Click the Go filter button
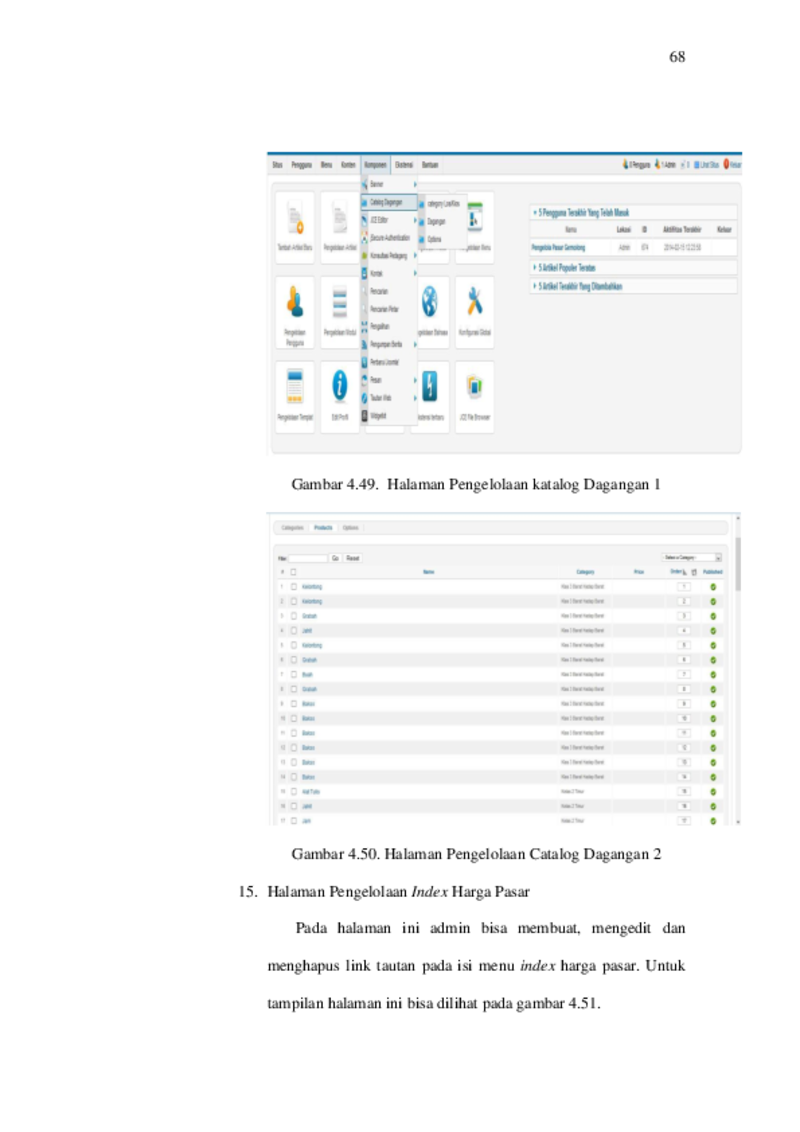This screenshot has width=800, height=1132. pyautogui.click(x=335, y=558)
